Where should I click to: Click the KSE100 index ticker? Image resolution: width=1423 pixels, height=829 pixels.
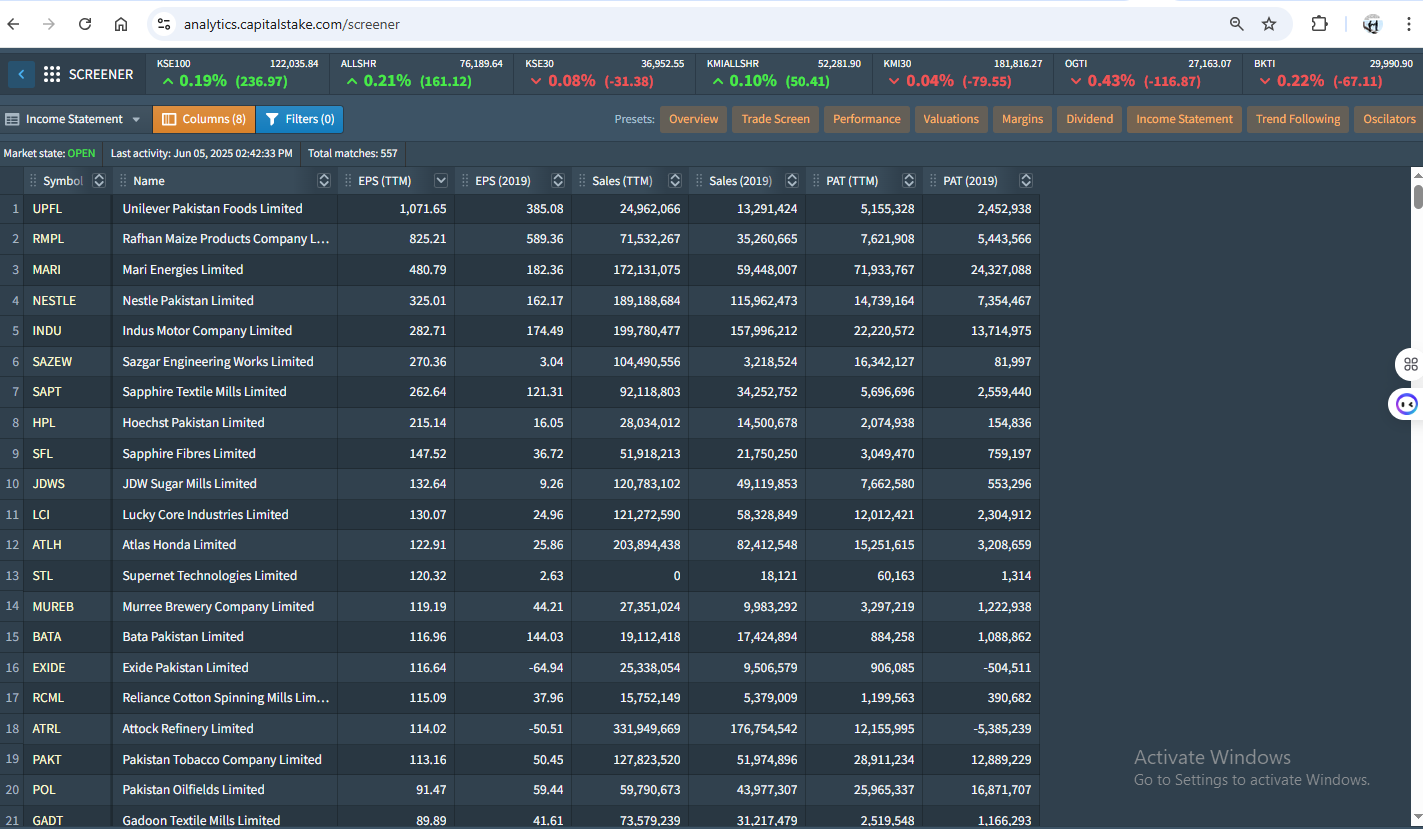(x=238, y=73)
